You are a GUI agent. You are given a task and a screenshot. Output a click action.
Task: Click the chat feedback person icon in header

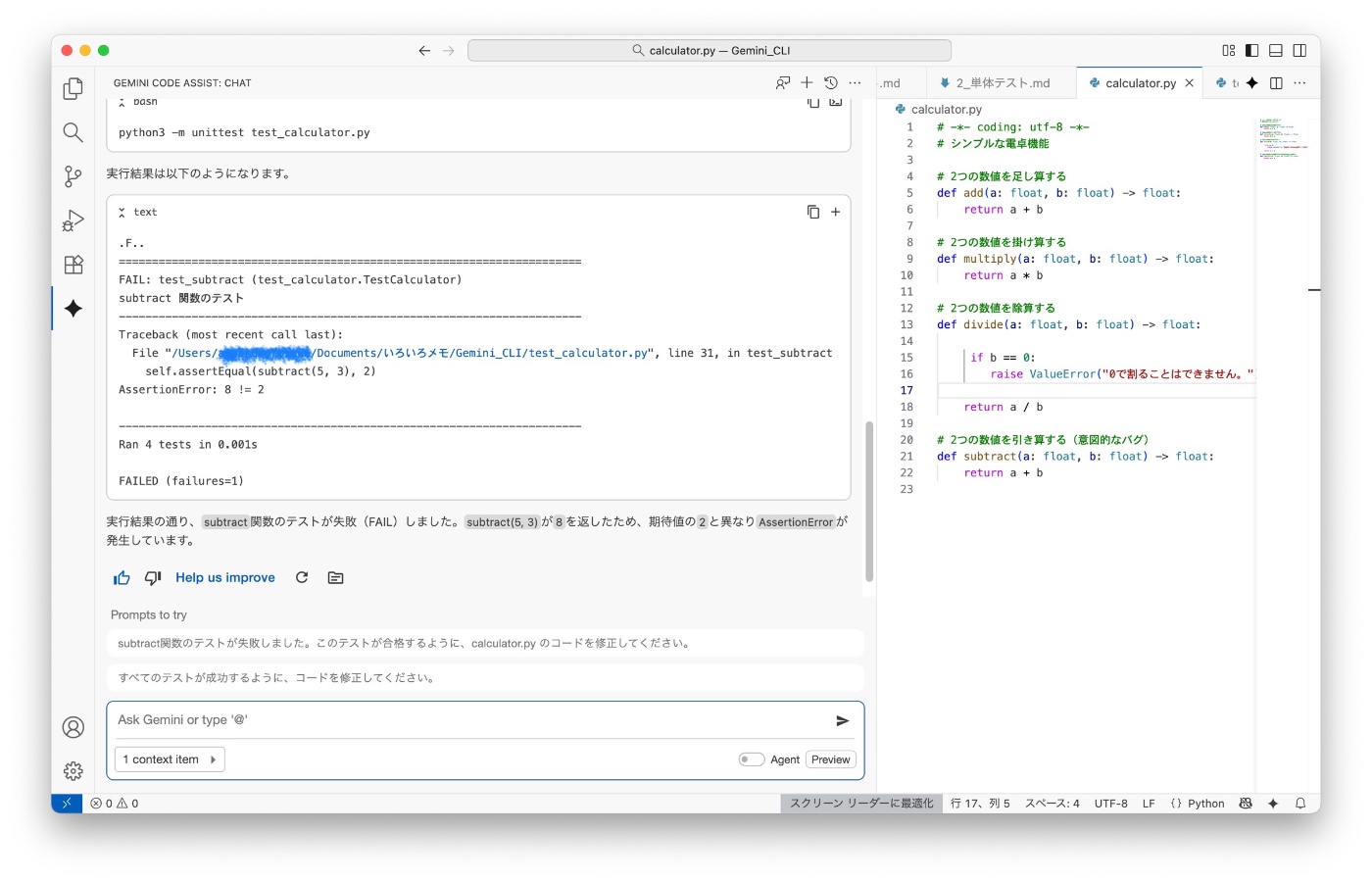pos(782,83)
